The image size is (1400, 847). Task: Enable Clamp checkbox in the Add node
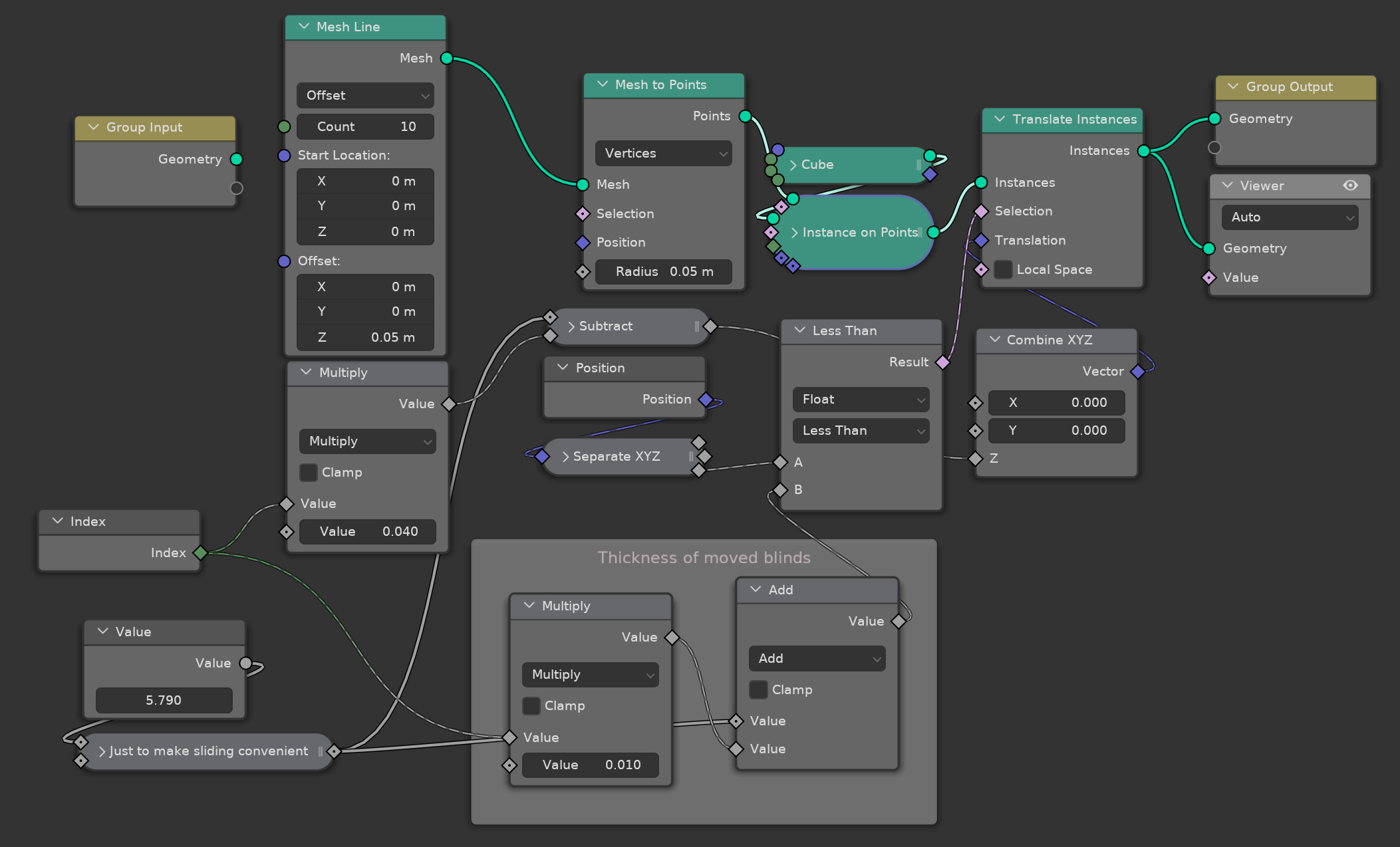[758, 689]
